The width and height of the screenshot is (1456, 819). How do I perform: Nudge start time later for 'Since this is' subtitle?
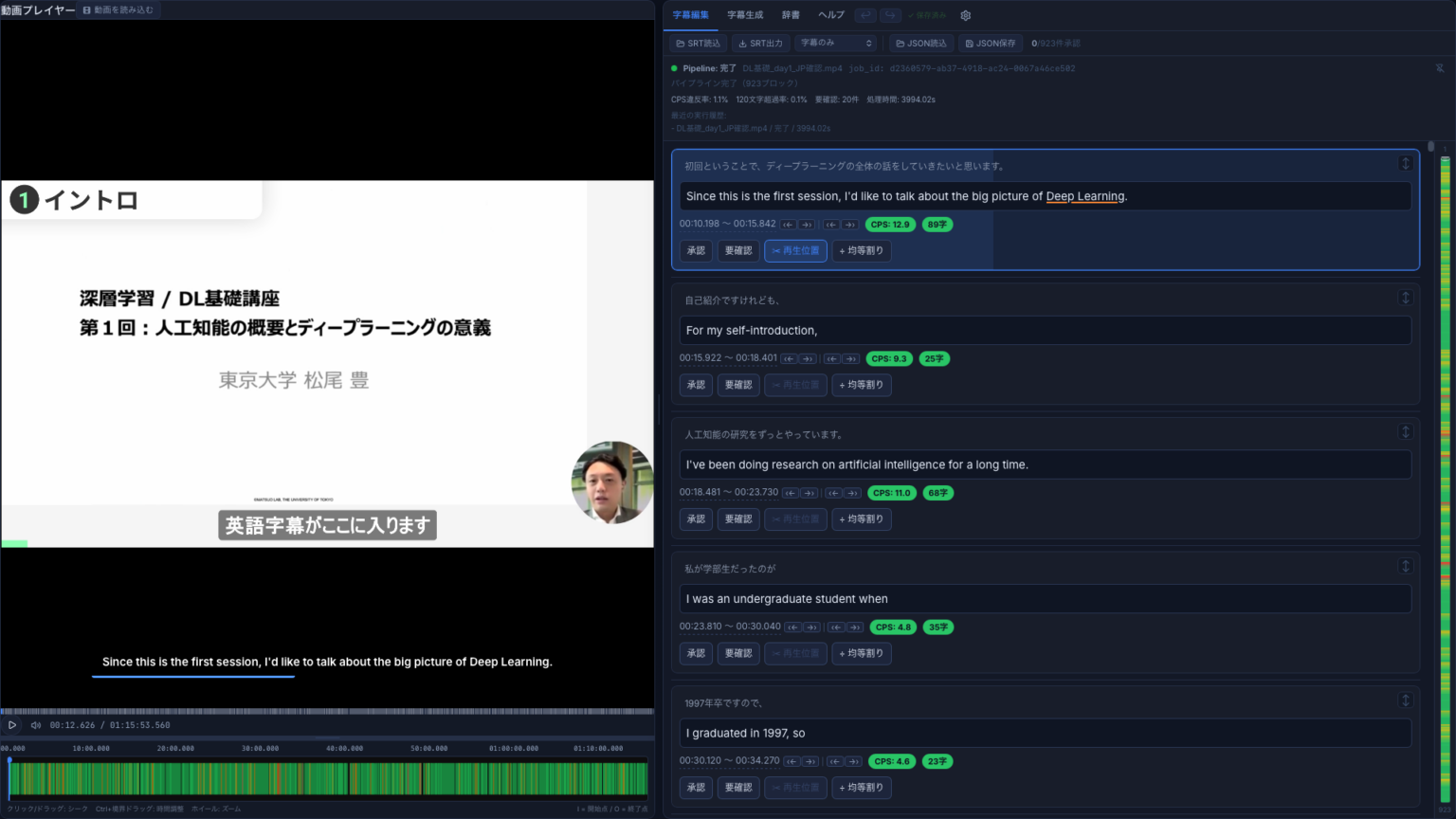(x=806, y=225)
